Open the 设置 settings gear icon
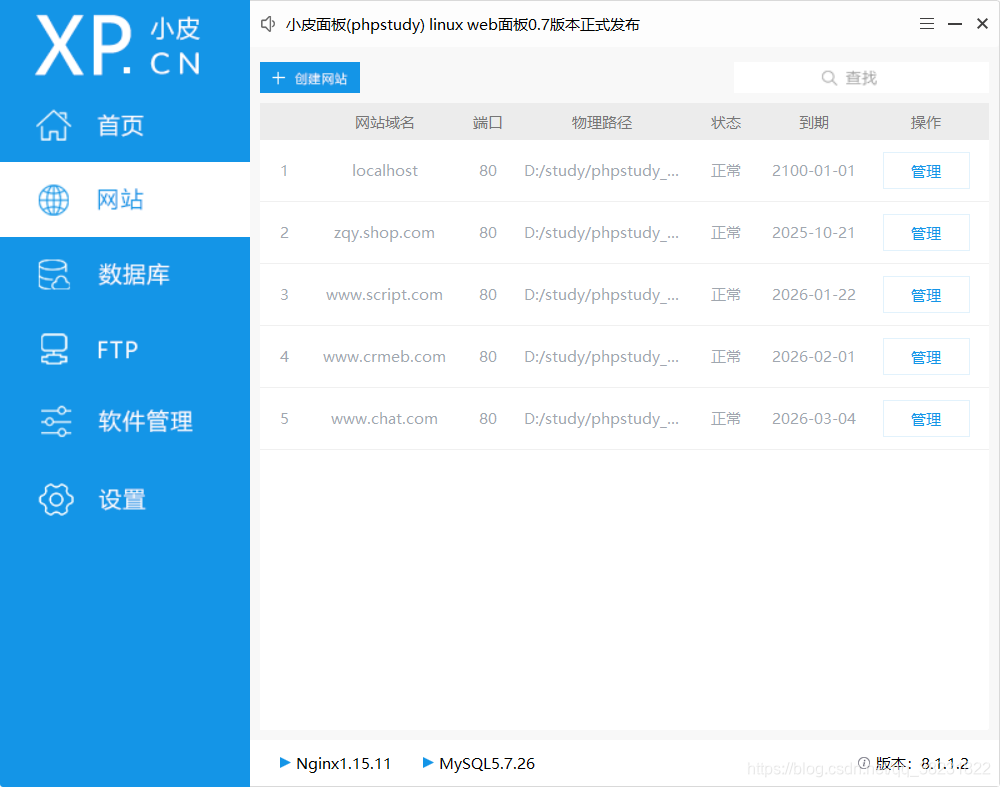The width and height of the screenshot is (1000, 787). coord(54,499)
